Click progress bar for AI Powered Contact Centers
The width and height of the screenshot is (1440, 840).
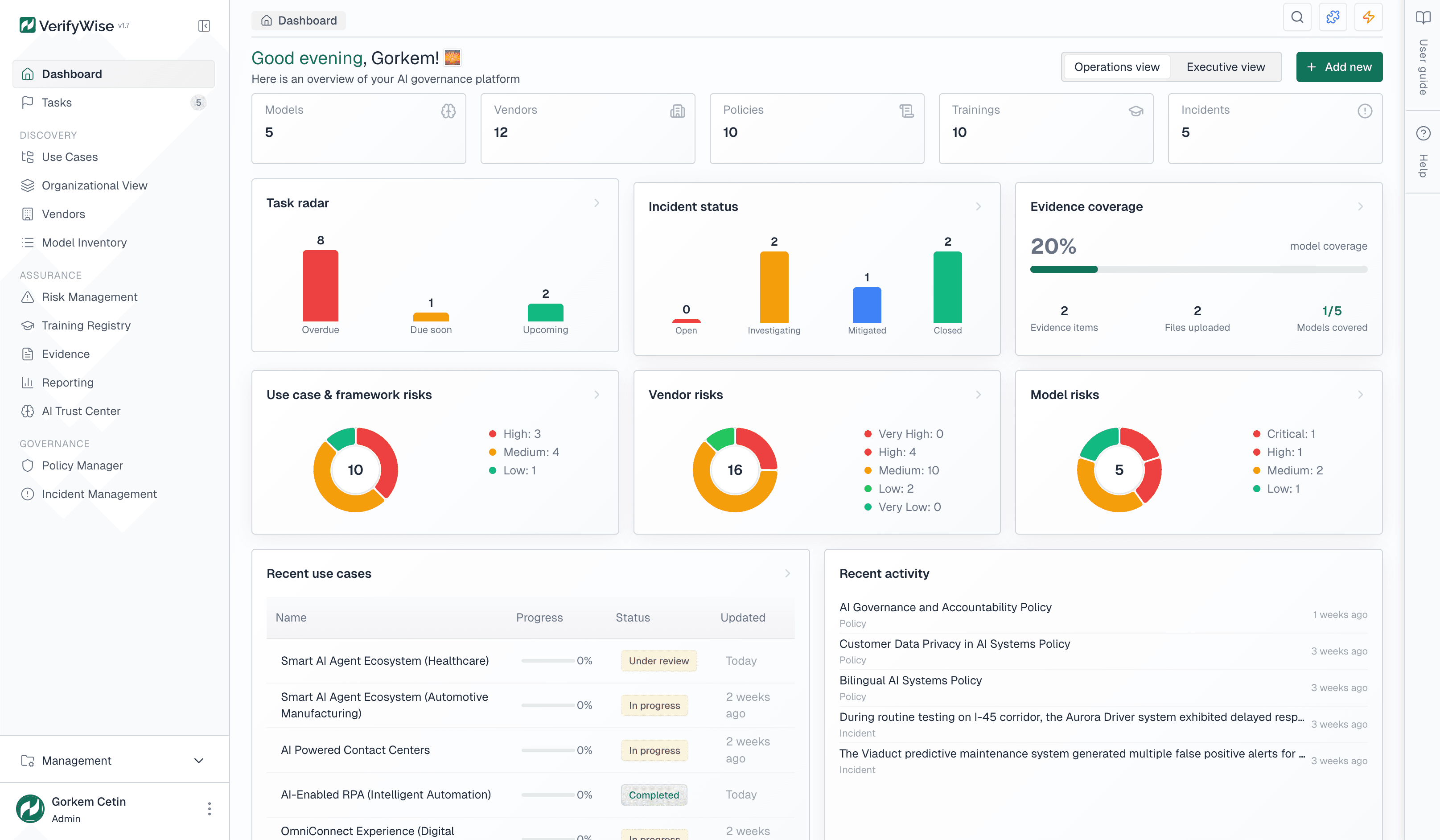[x=547, y=750]
